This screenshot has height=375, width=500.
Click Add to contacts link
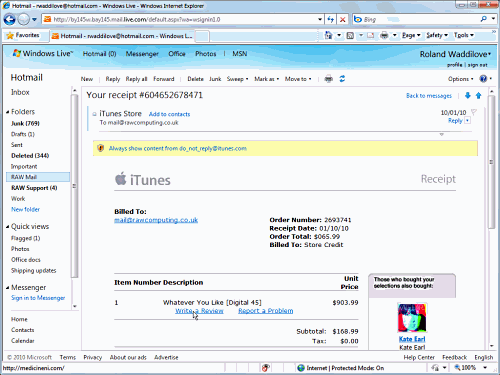pos(169,114)
